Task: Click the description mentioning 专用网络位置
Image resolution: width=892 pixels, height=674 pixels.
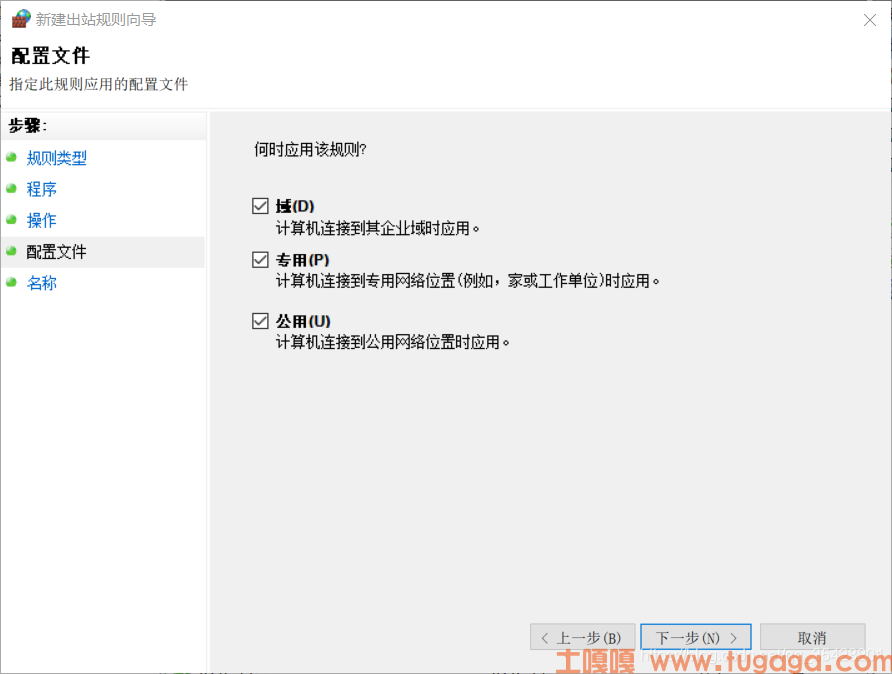Action: [468, 280]
